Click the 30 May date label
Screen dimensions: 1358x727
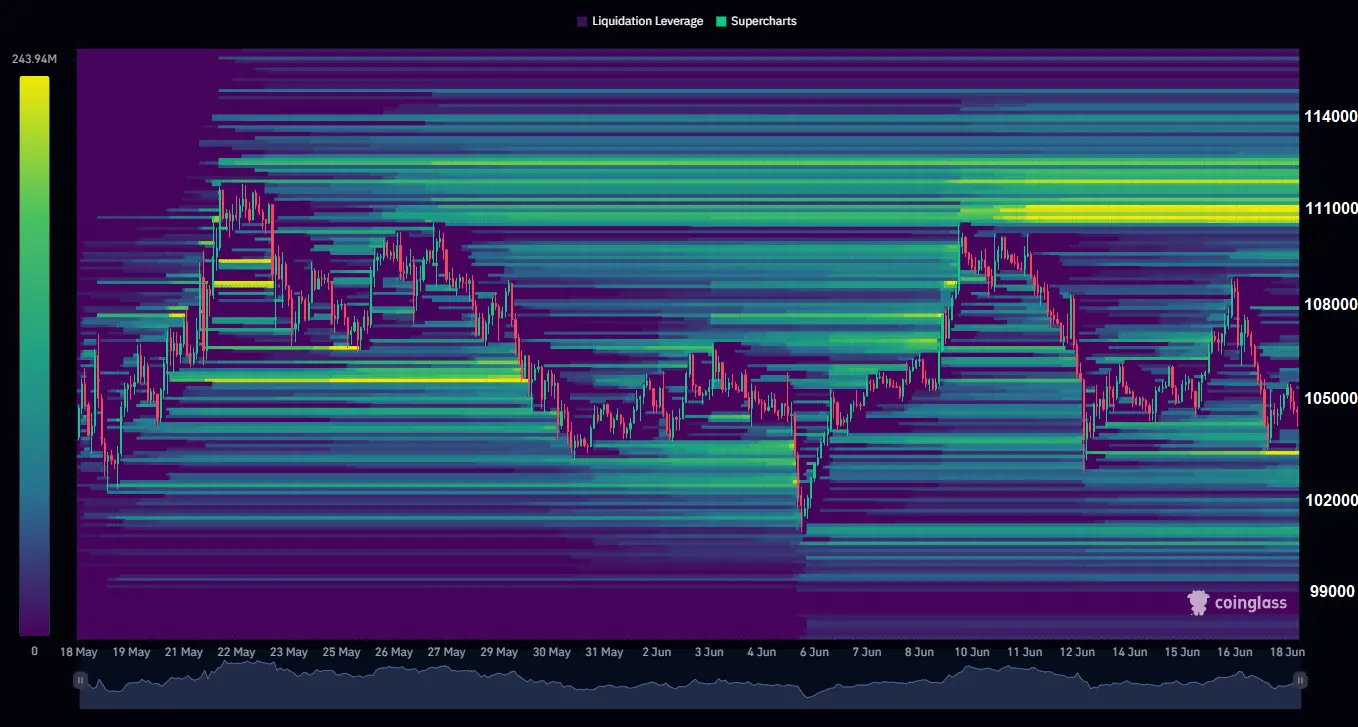tap(552, 652)
